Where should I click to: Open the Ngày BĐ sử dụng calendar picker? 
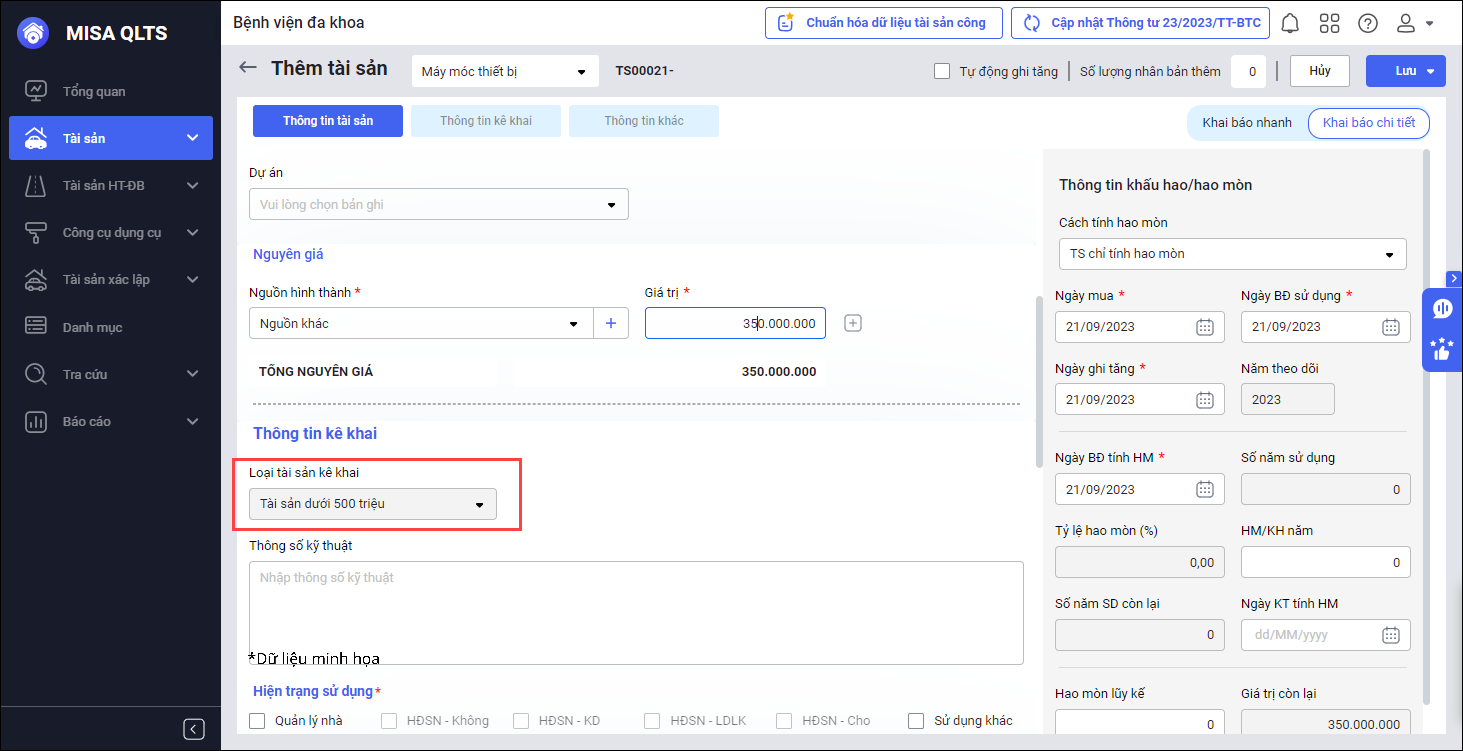click(x=1391, y=327)
